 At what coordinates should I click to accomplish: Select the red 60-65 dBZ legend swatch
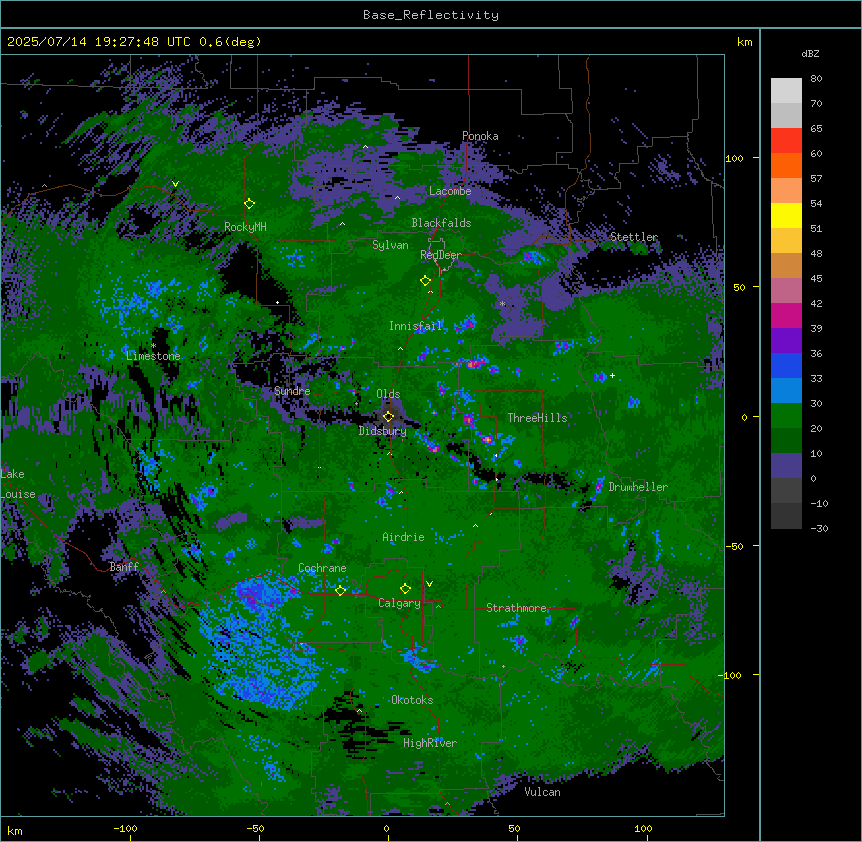click(x=786, y=141)
